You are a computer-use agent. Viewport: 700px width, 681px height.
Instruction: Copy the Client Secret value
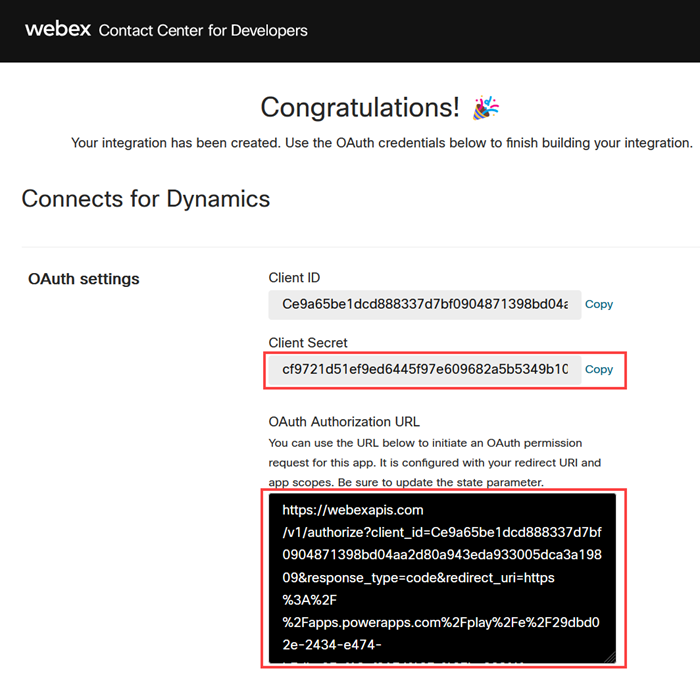click(599, 369)
